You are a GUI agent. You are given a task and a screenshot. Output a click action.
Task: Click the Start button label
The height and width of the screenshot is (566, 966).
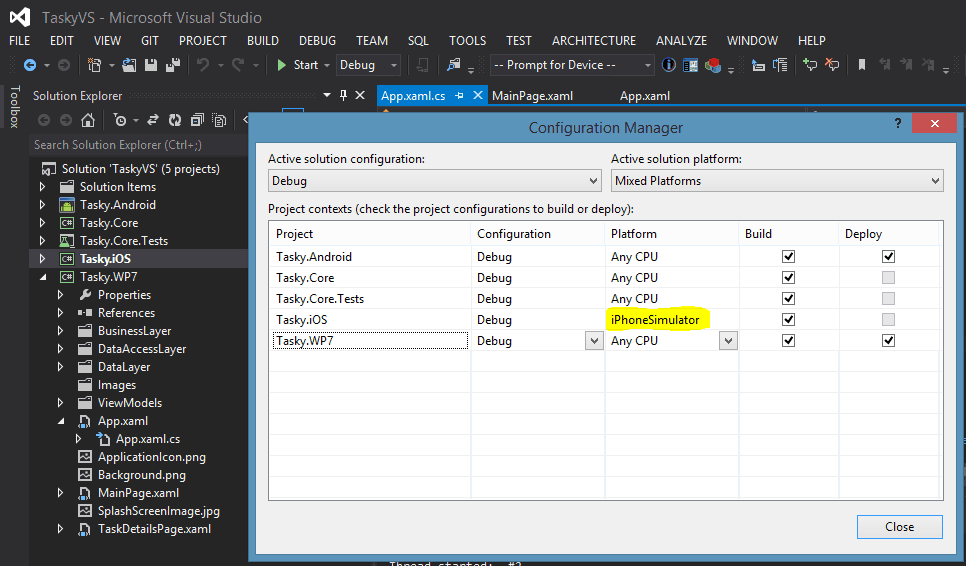coord(306,65)
